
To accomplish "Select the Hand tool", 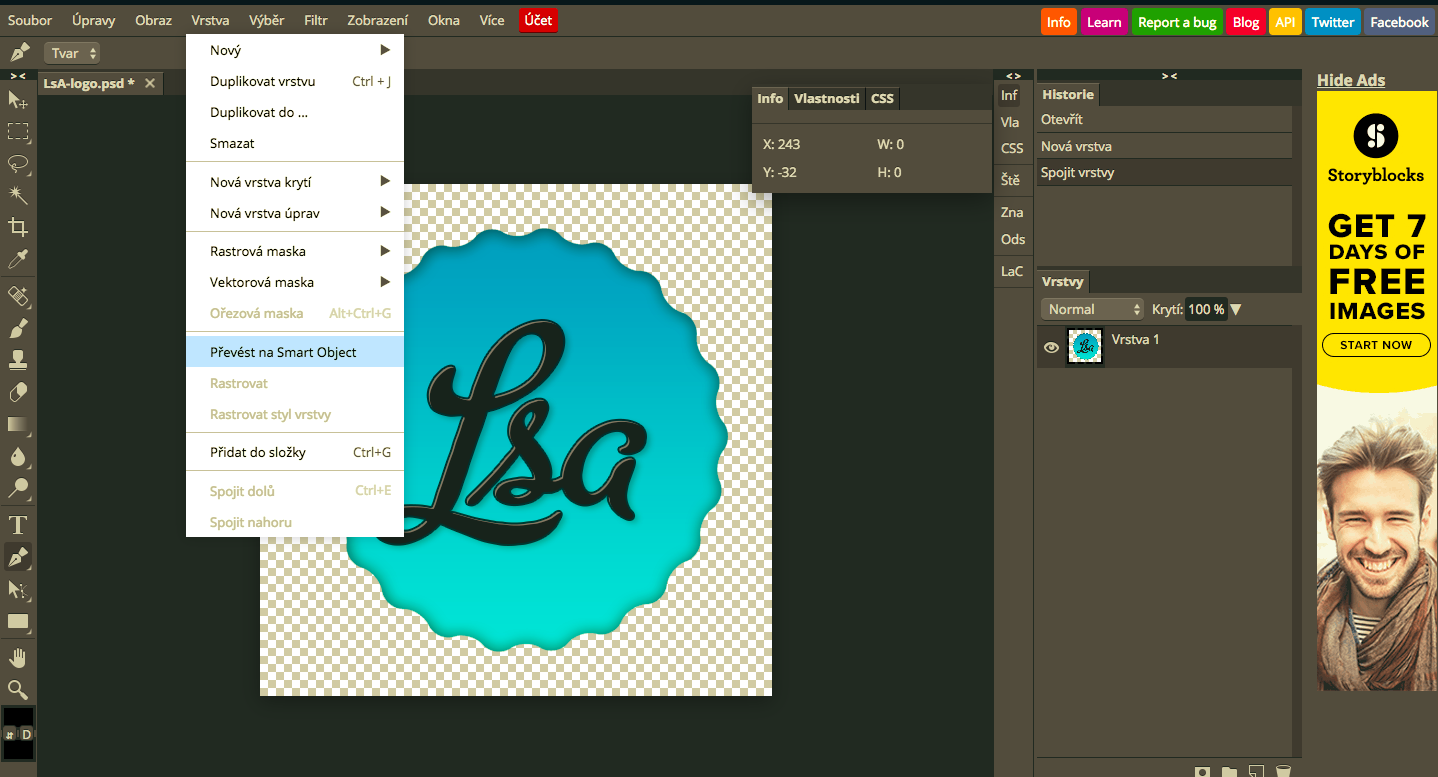I will (x=16, y=656).
